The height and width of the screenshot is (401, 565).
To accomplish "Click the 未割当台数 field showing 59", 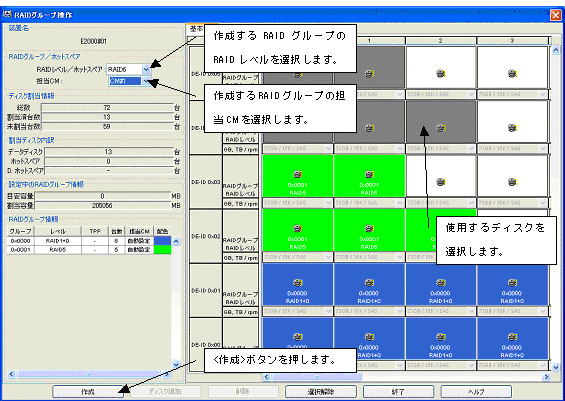I will (107, 126).
